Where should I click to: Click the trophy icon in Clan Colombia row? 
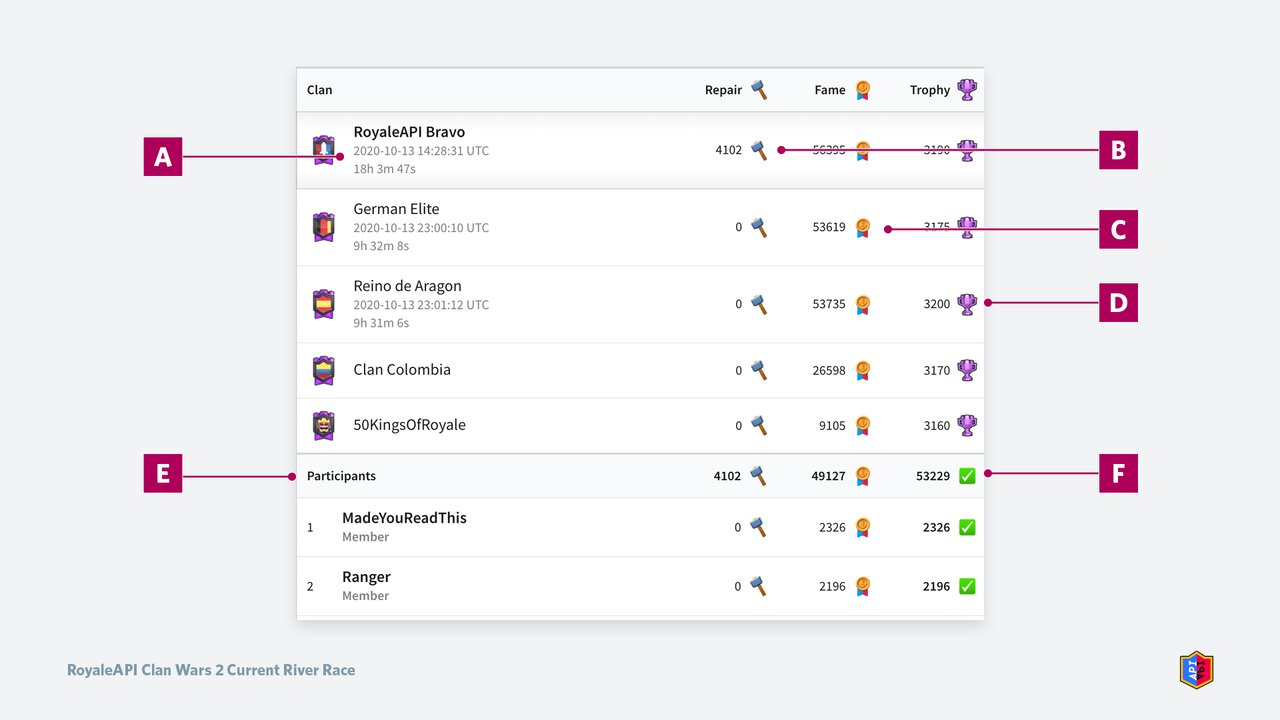pos(967,370)
